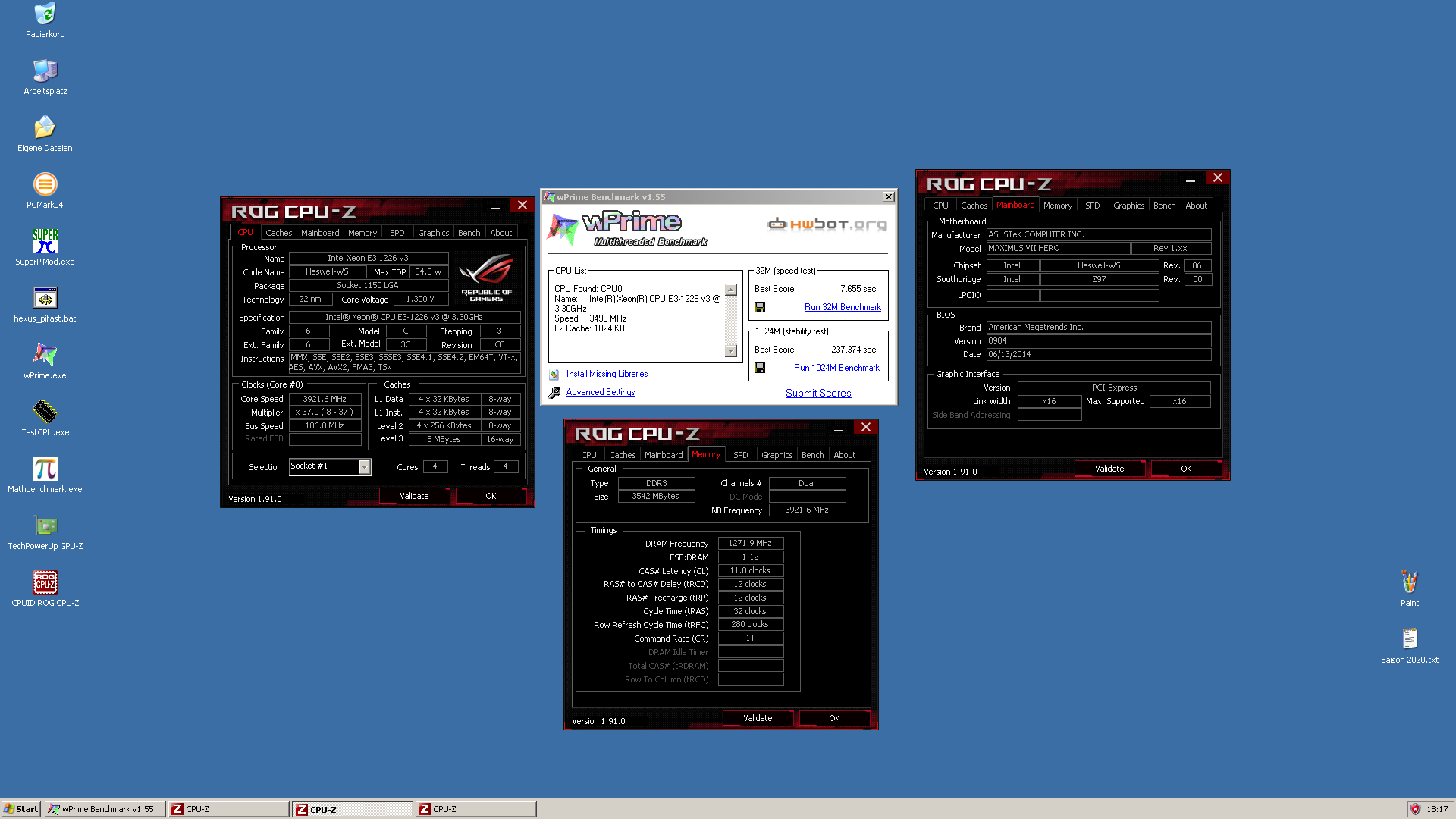Open Graphics tab in left CPU-Z window
The height and width of the screenshot is (819, 1456).
pyautogui.click(x=434, y=233)
